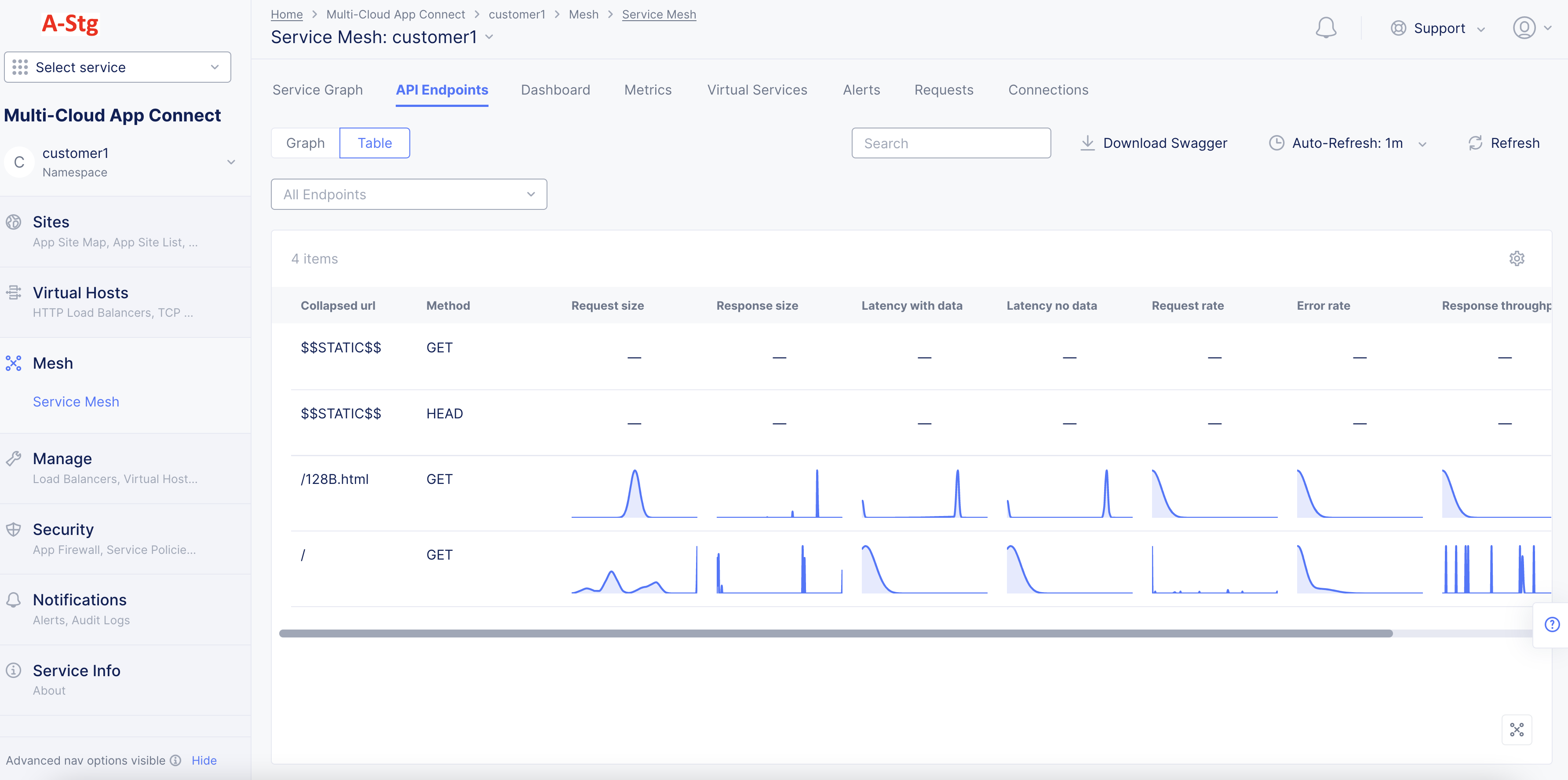Screen dimensions: 1568x780
Task: Click the Mesh icon in the sidebar
Action: [14, 363]
